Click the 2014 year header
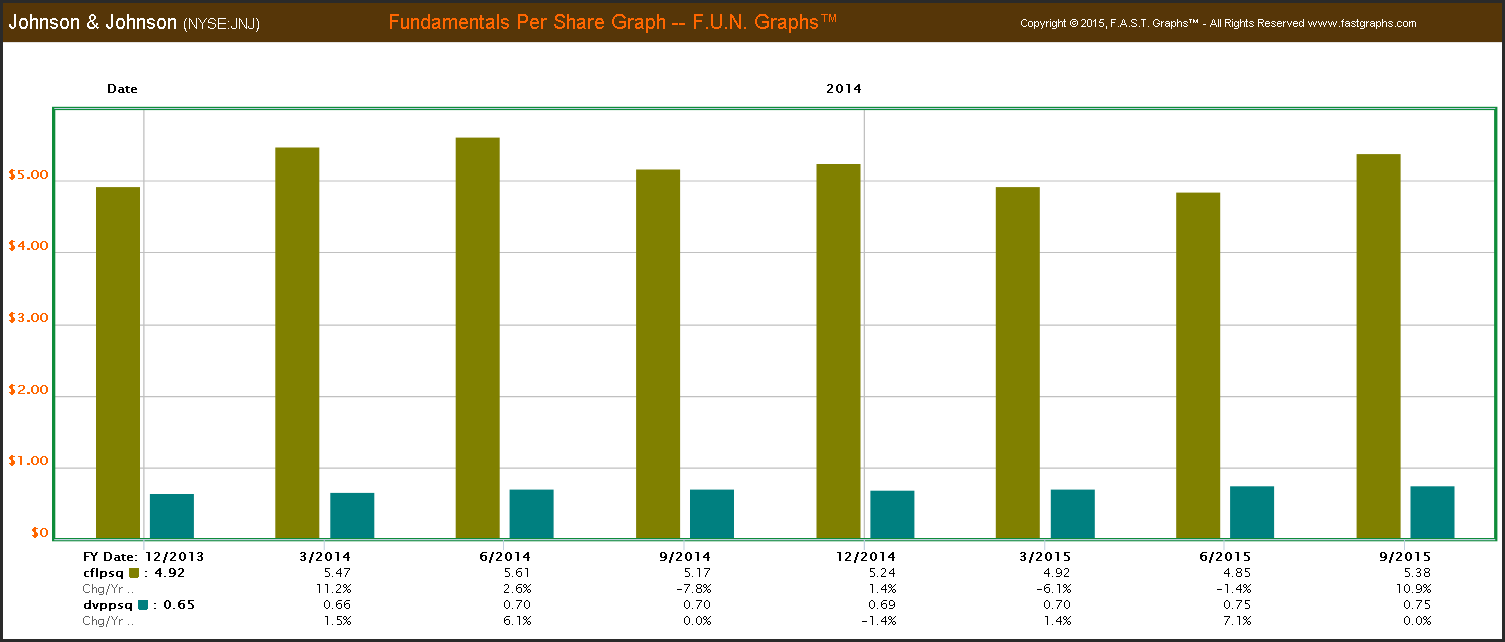 click(x=844, y=89)
